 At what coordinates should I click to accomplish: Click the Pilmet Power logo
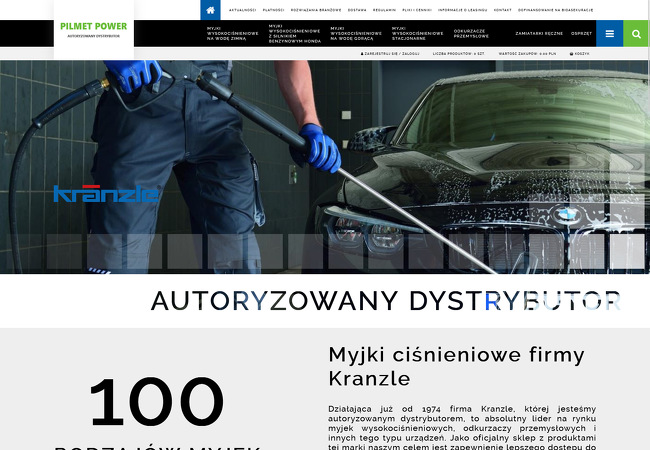94,29
